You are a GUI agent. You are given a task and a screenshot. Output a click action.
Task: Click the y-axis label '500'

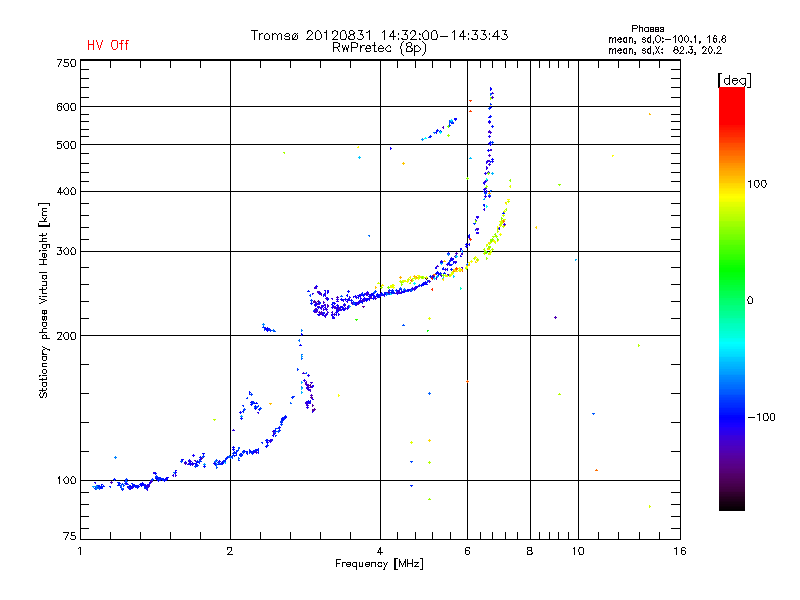66,145
